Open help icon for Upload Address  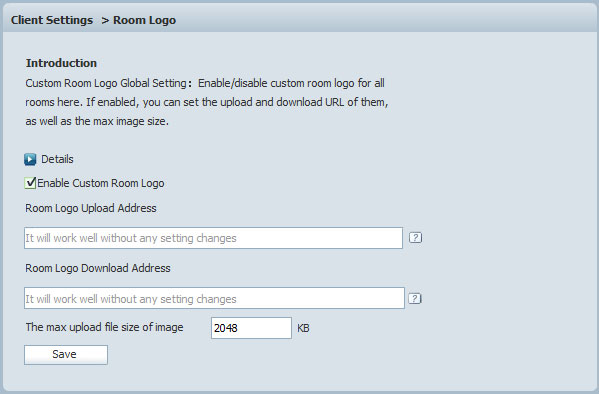click(x=415, y=238)
